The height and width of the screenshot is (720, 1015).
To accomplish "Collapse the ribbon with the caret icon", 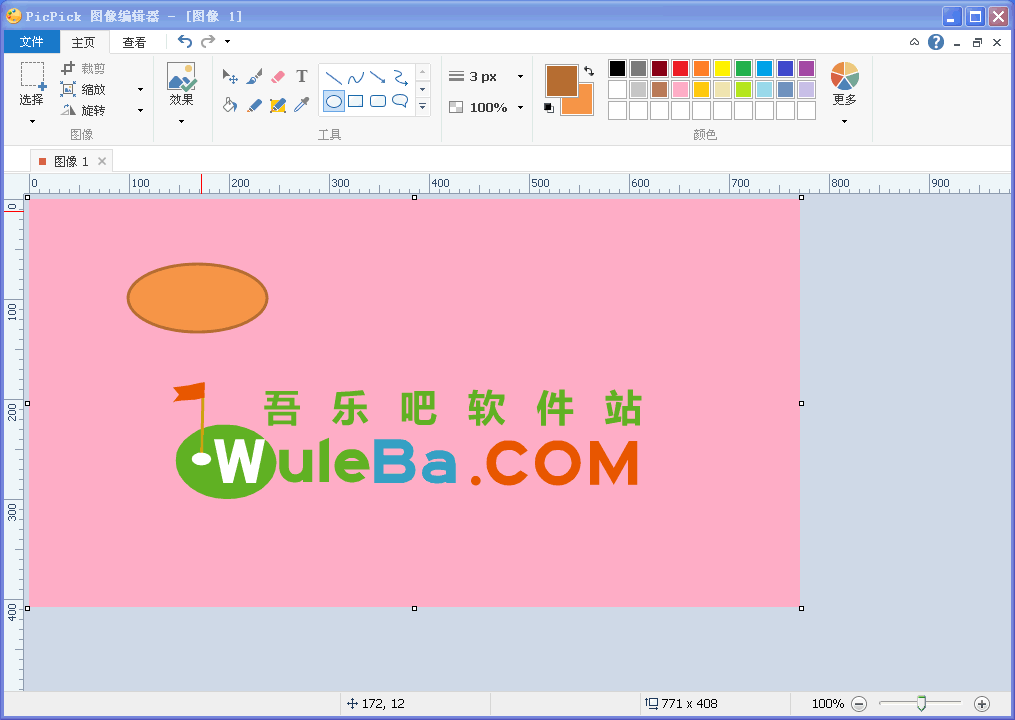I will 914,42.
